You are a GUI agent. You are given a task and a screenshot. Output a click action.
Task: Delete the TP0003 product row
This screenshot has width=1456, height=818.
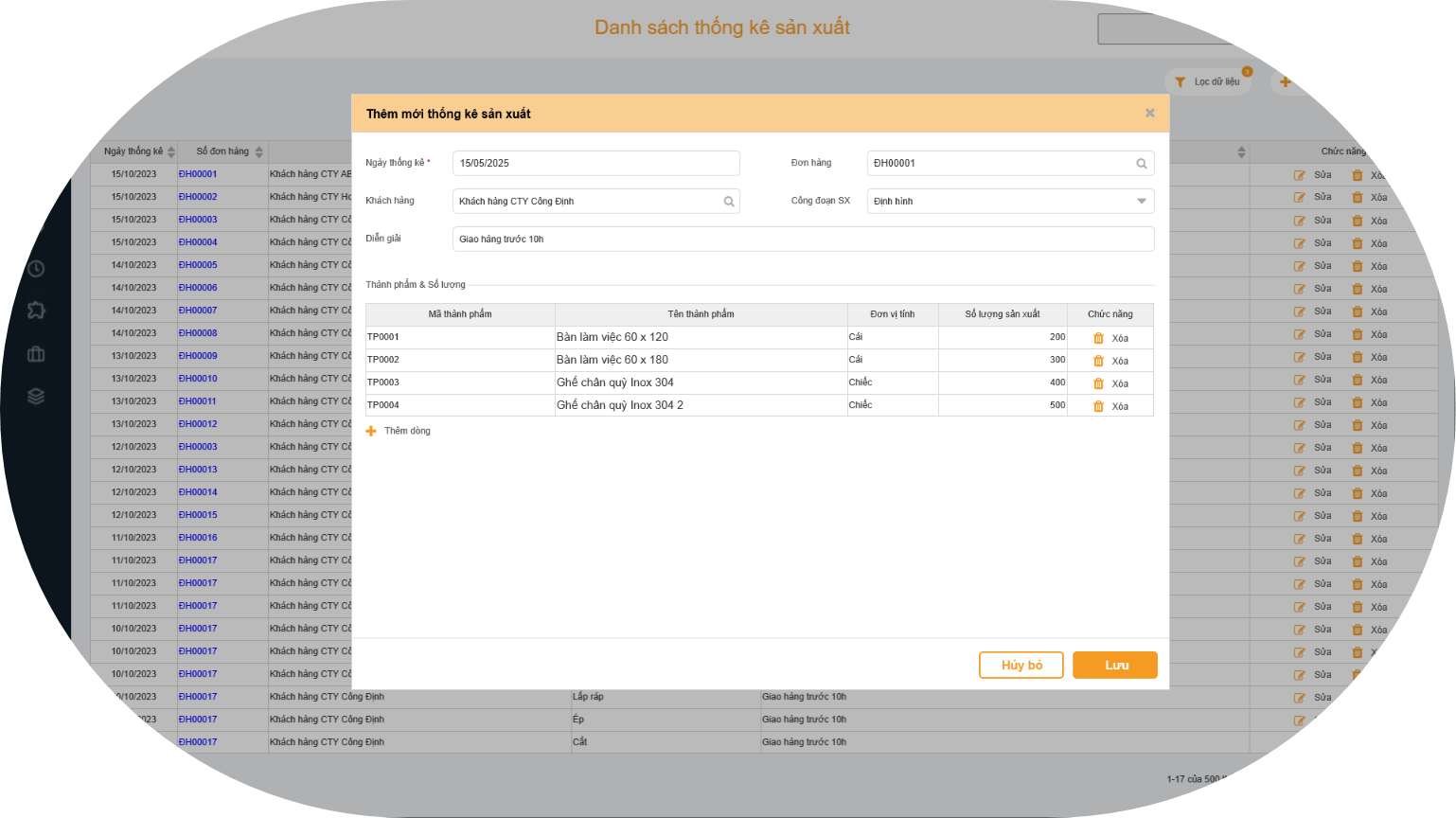(x=1110, y=383)
